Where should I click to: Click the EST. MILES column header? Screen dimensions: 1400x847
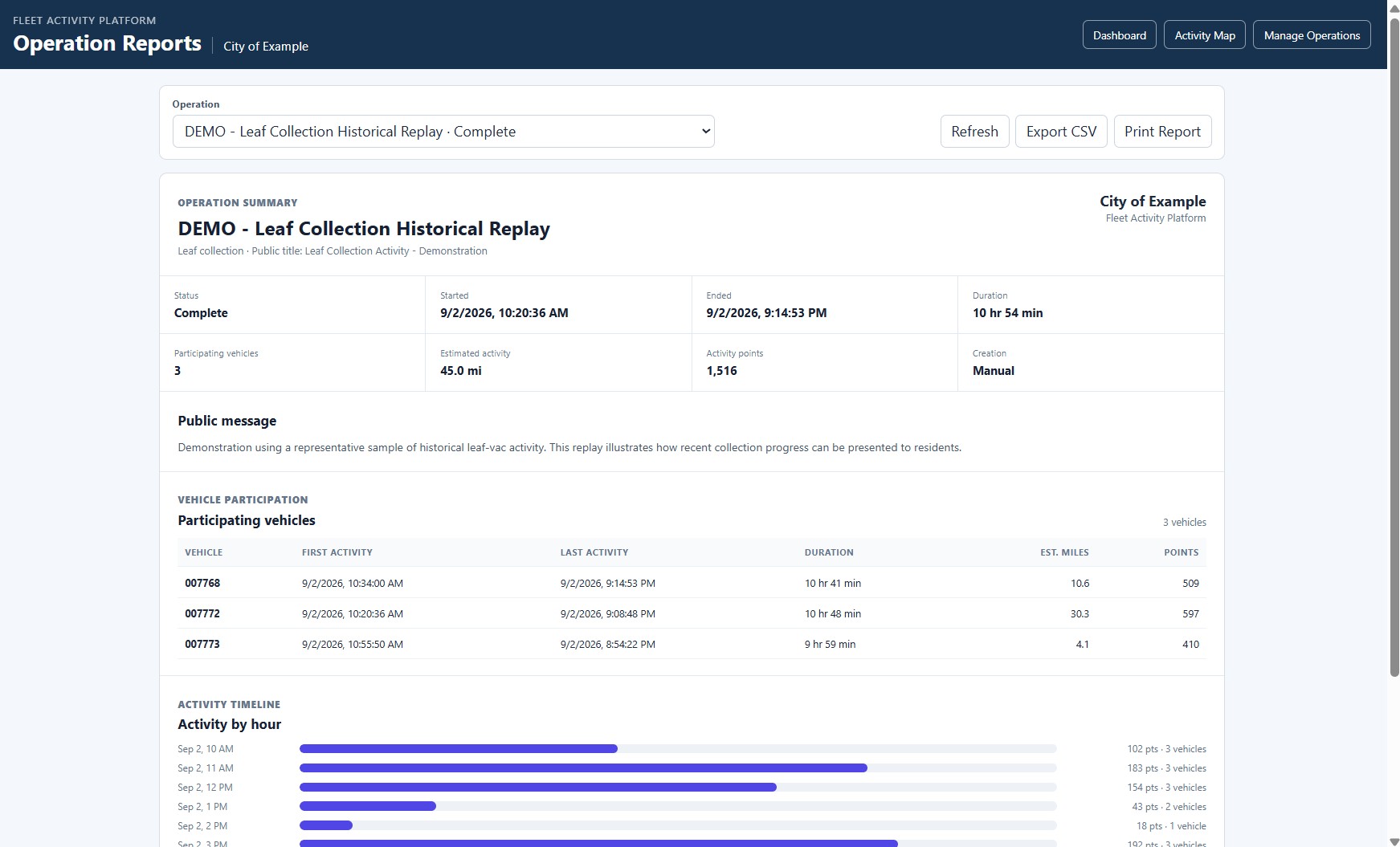[1064, 552]
